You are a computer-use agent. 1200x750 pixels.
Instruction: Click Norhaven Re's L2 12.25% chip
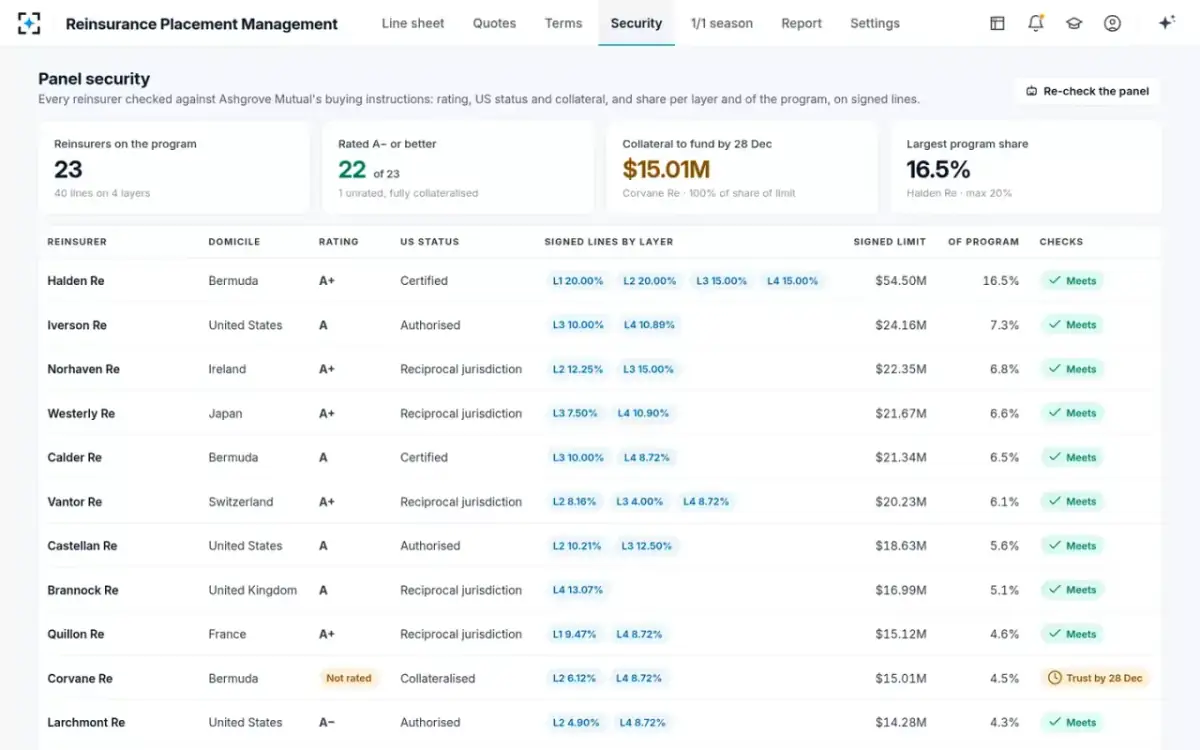coord(578,369)
